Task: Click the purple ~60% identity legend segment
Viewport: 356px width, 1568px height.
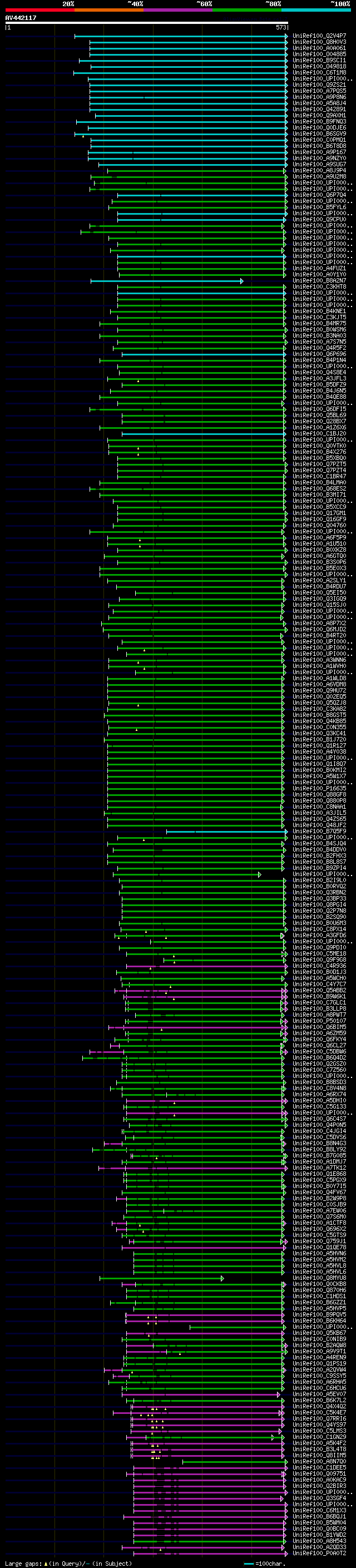Action: [177, 10]
